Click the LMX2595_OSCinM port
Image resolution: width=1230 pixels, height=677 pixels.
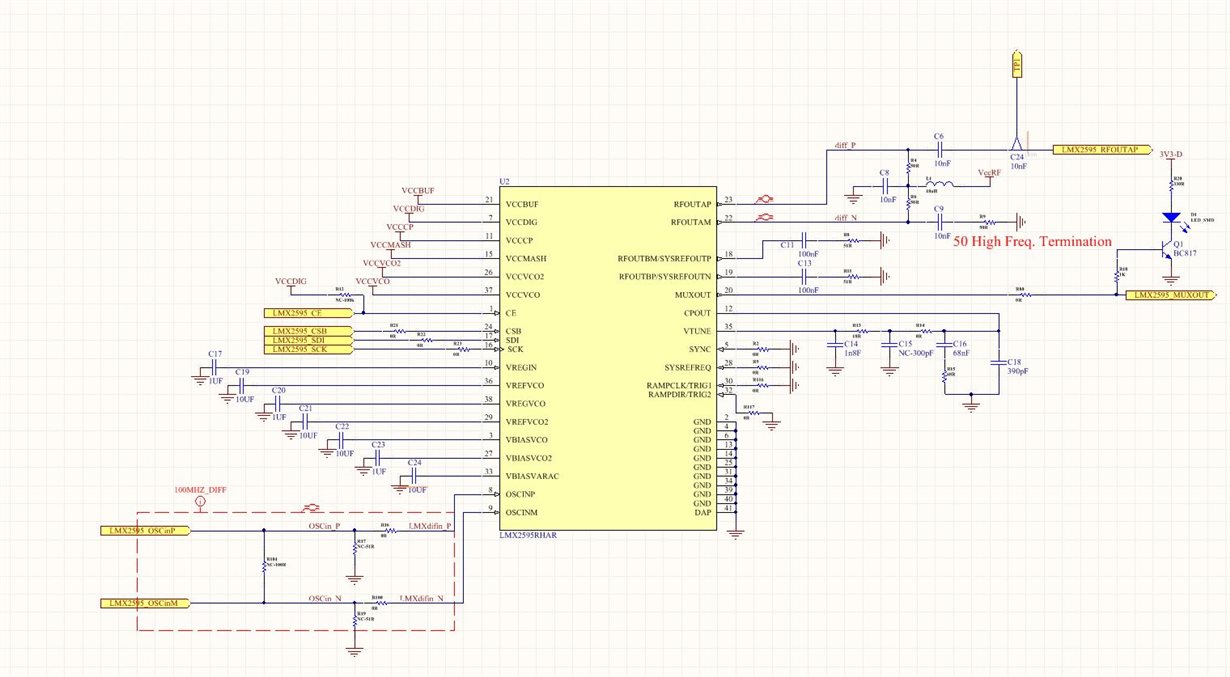point(145,603)
